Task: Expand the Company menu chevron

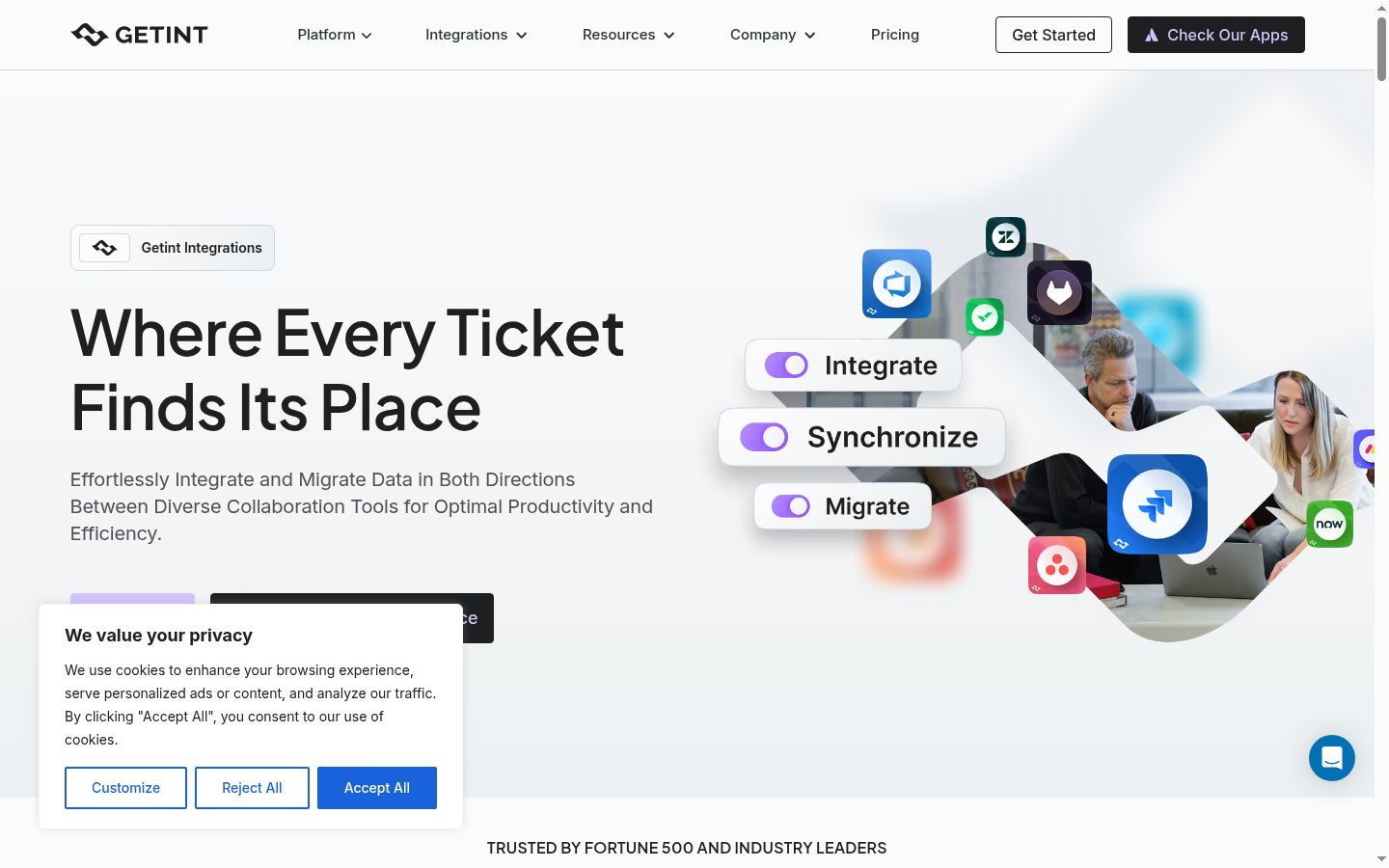Action: tap(810, 36)
